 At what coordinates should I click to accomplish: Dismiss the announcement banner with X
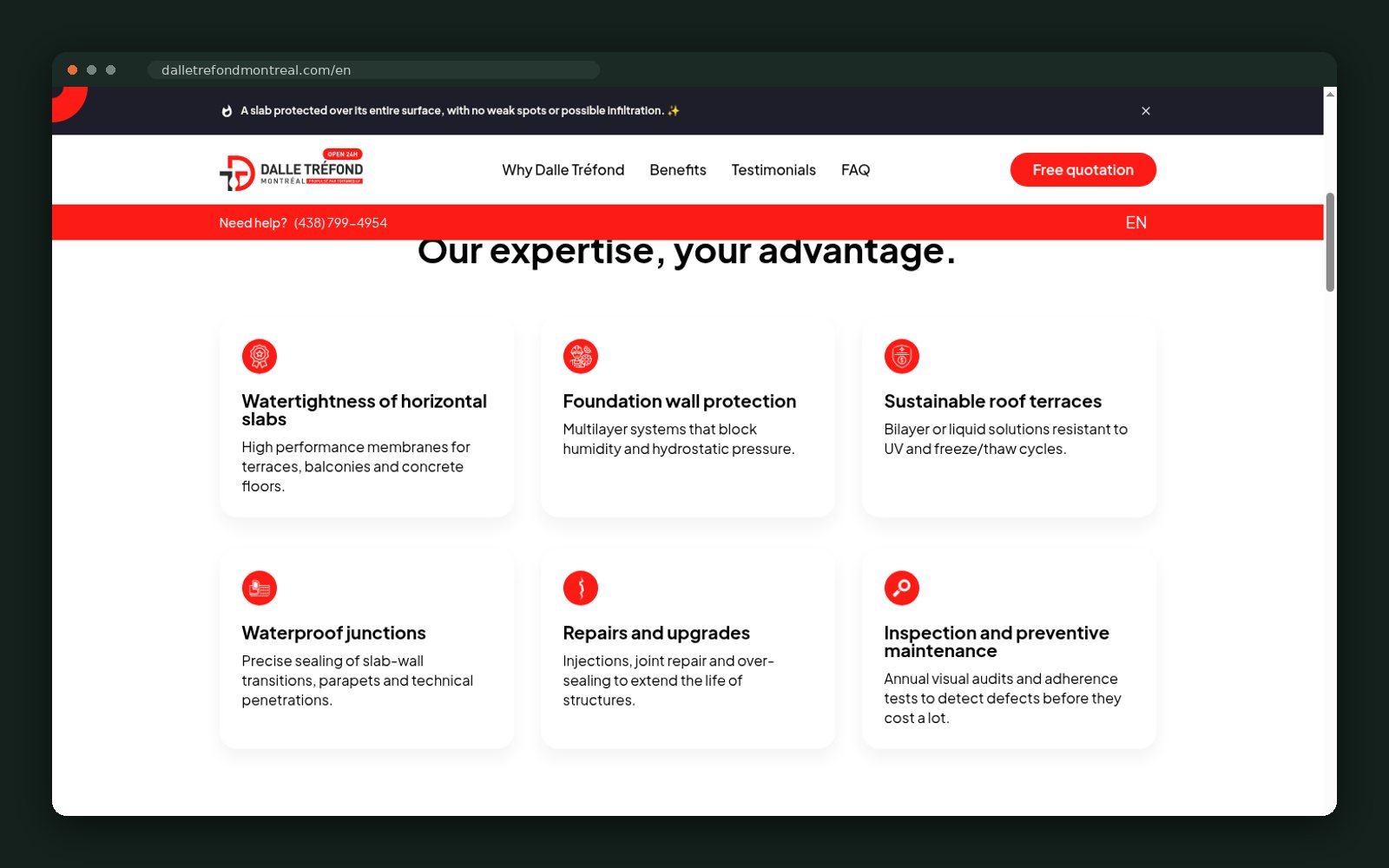[x=1146, y=111]
